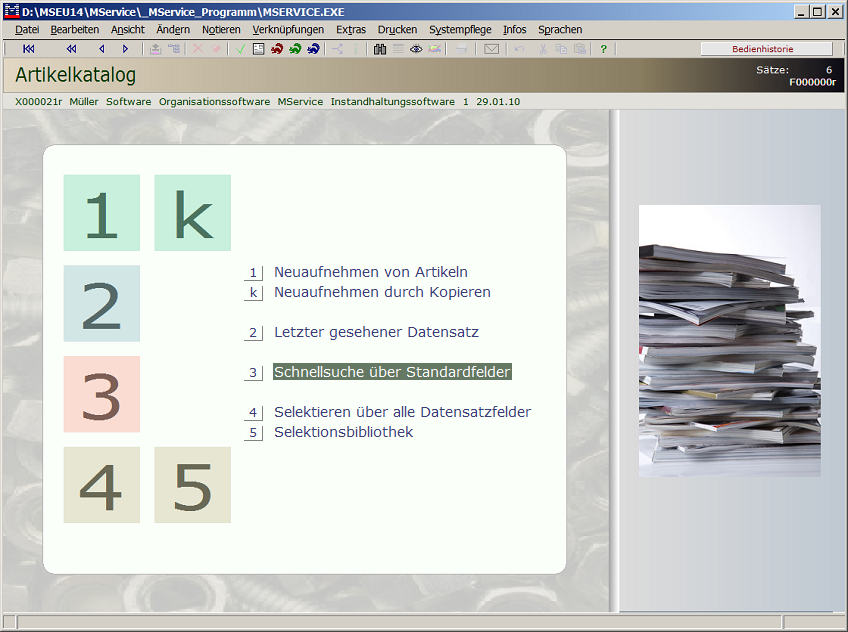Click the green question mark help icon

(603, 49)
